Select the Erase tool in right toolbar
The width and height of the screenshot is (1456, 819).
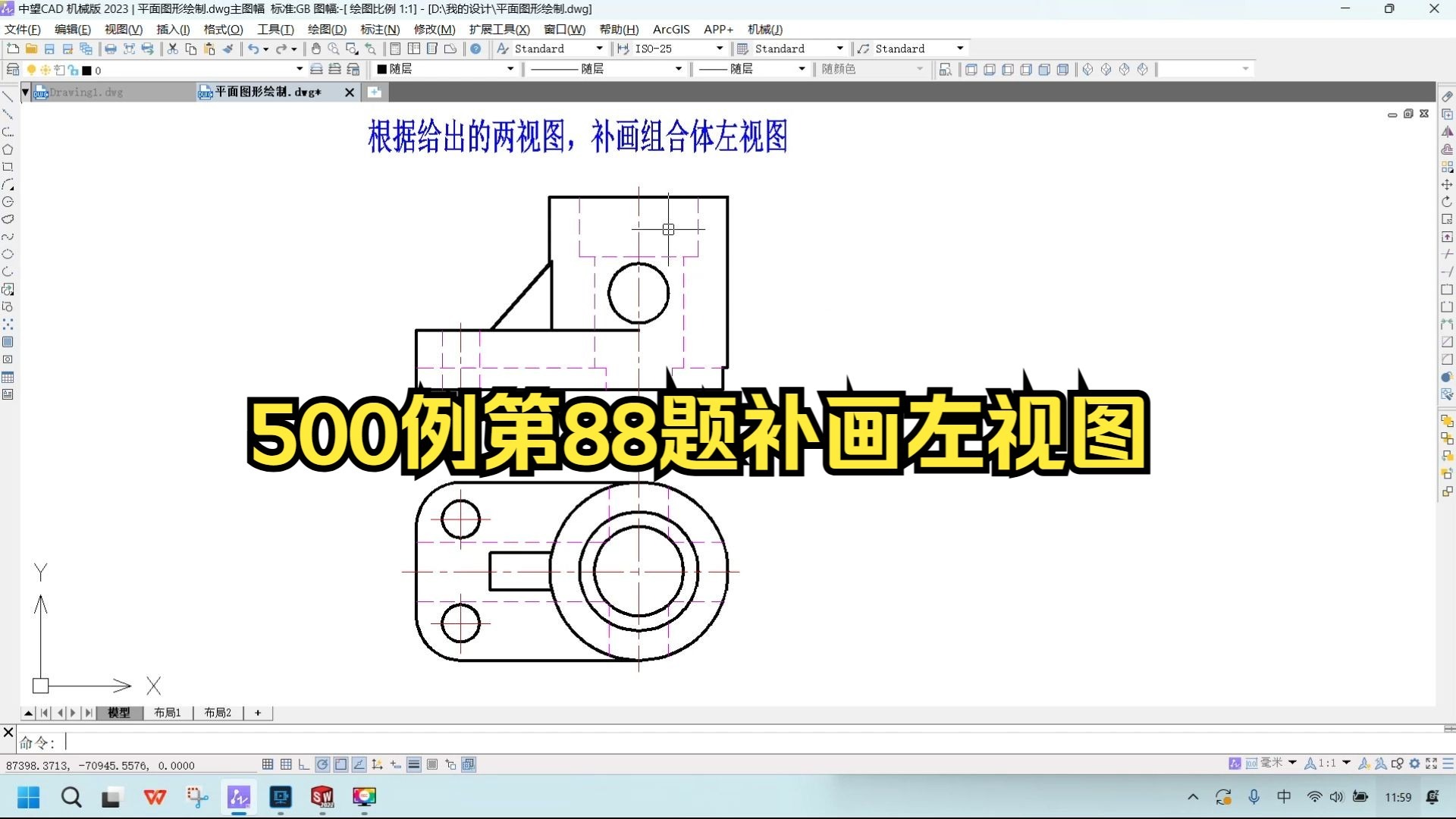pyautogui.click(x=1447, y=96)
